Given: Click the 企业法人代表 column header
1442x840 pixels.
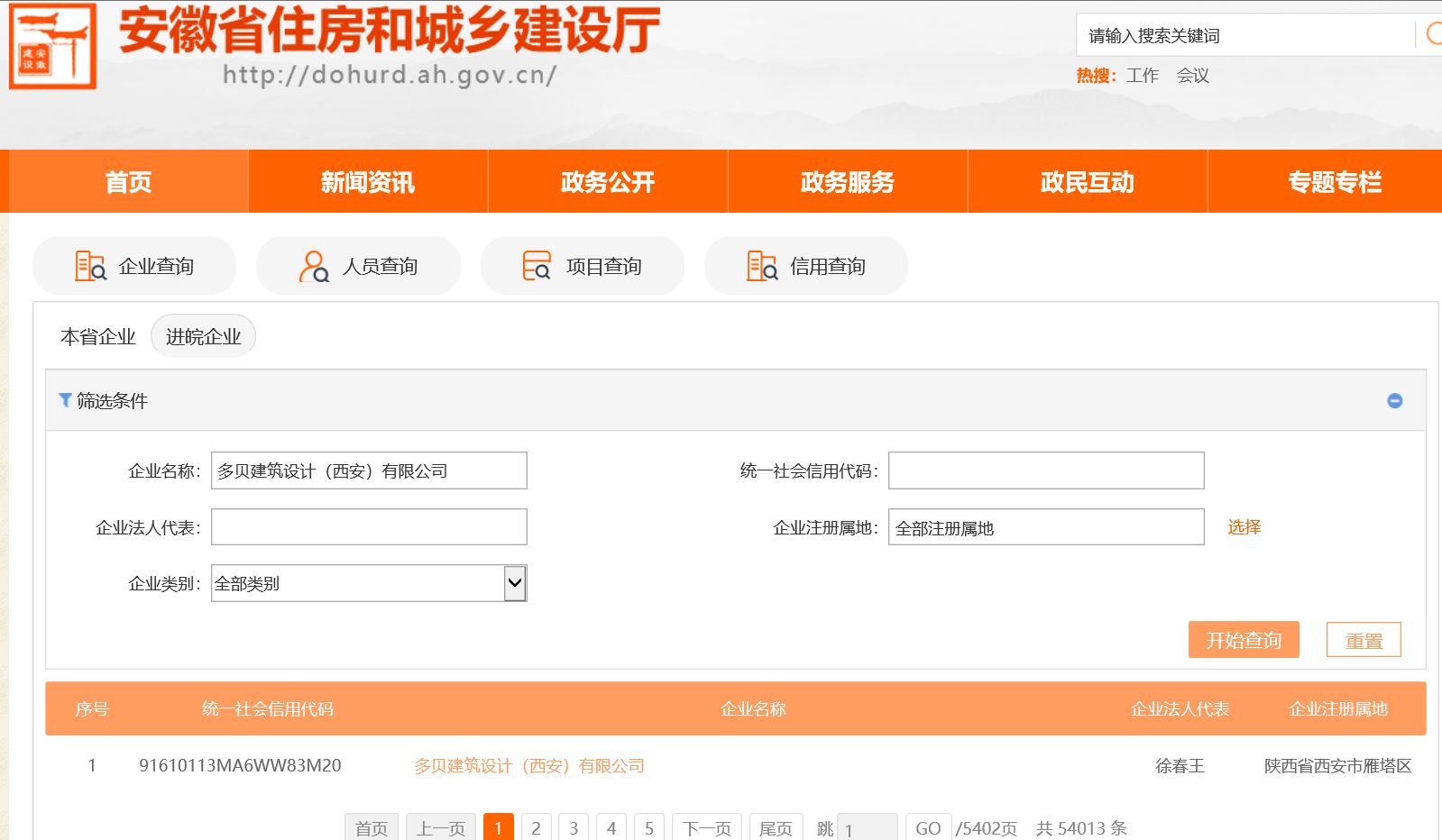Looking at the screenshot, I should click(1180, 709).
